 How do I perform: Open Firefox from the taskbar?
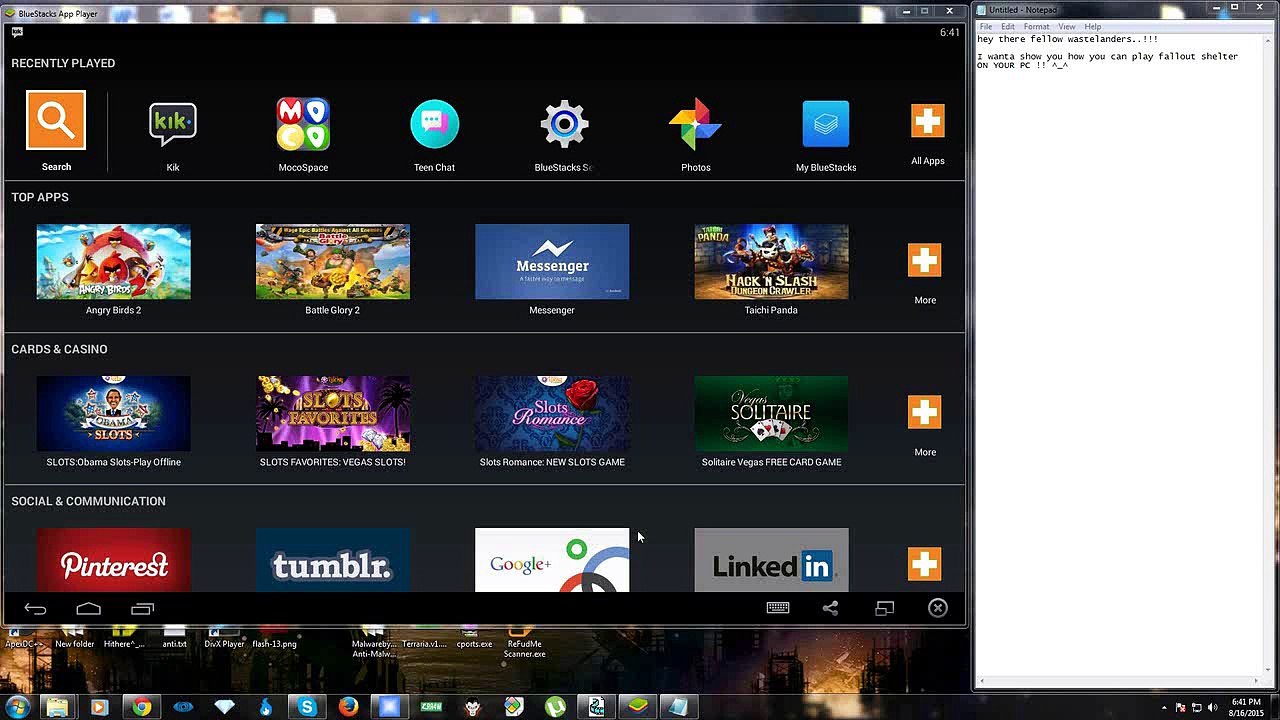348,707
